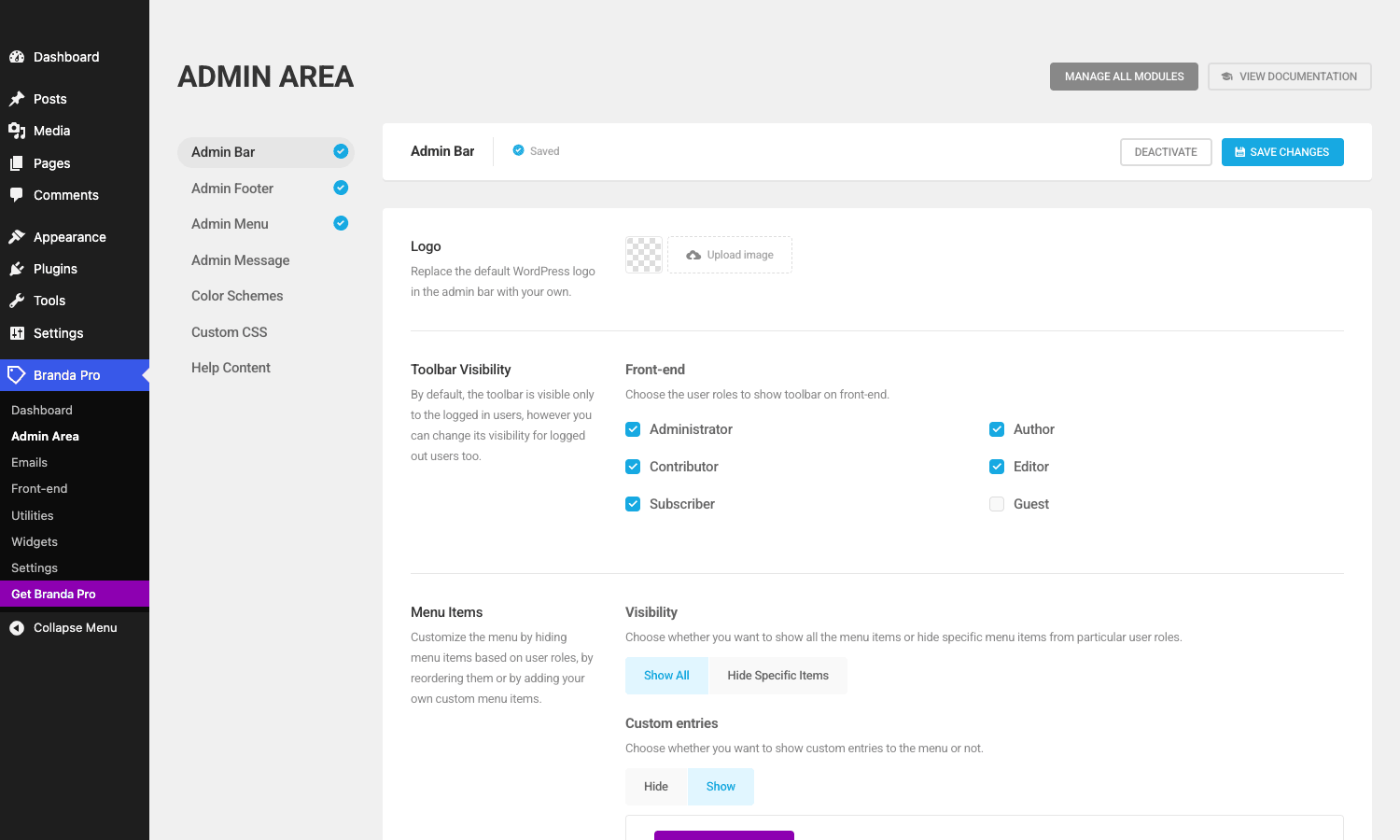Click the Posts menu label
Viewport: 1400px width, 840px height.
point(50,99)
